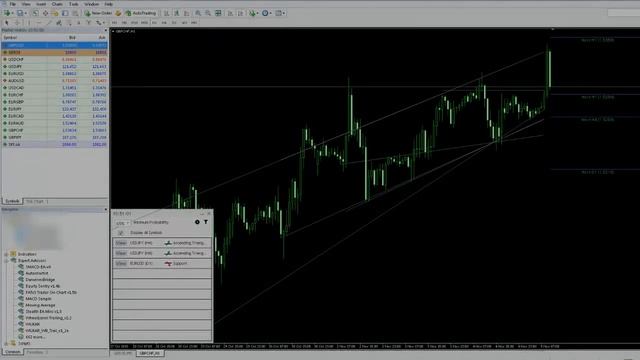Viewport: 640px width, 360px height.
Task: Click the filter icon in pattern panel
Action: click(206, 222)
